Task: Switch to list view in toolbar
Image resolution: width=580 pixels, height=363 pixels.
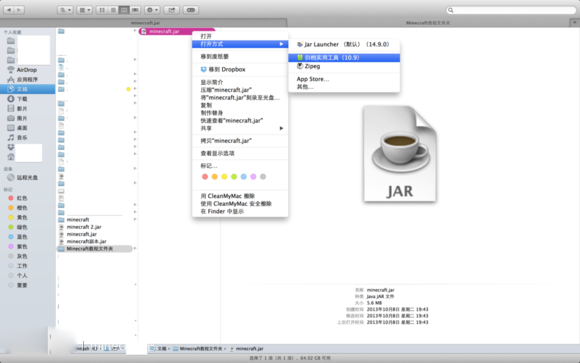Action: tap(113, 10)
